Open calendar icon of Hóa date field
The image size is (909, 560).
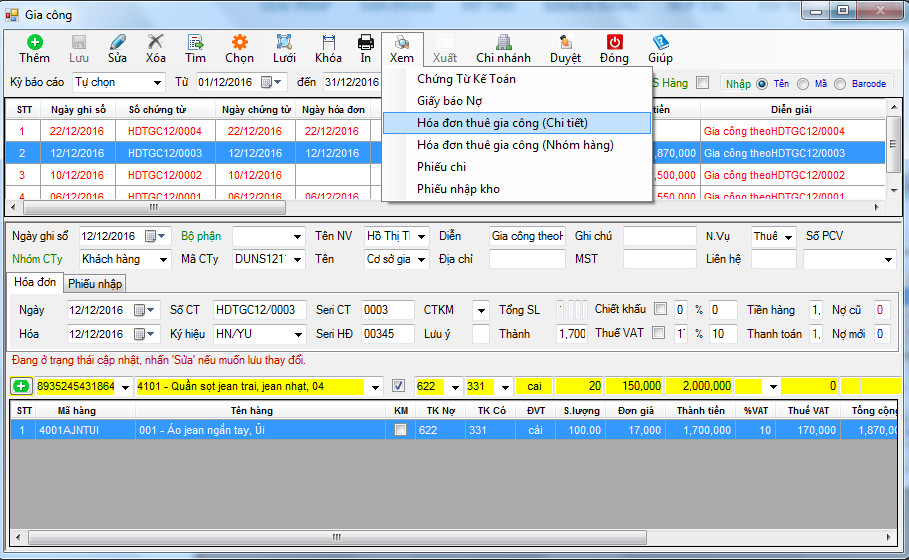click(x=139, y=334)
